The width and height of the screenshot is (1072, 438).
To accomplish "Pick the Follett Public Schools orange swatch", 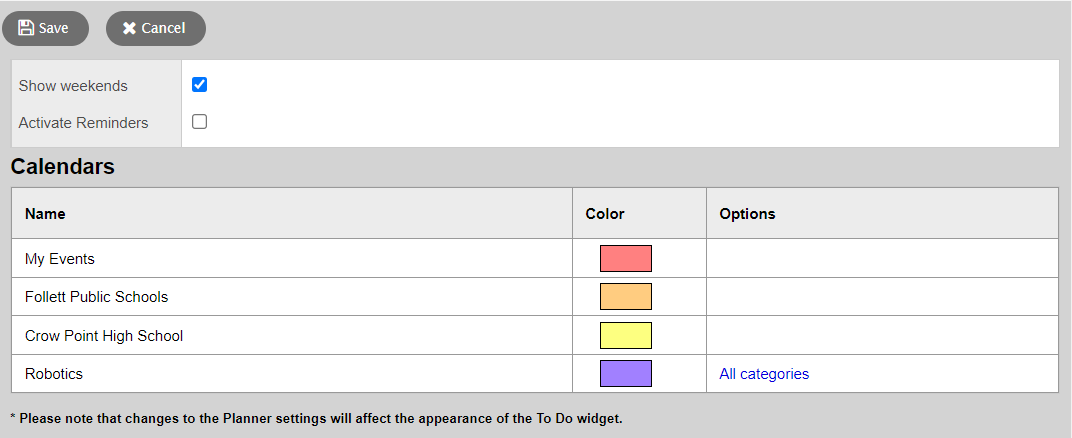I will [x=625, y=297].
